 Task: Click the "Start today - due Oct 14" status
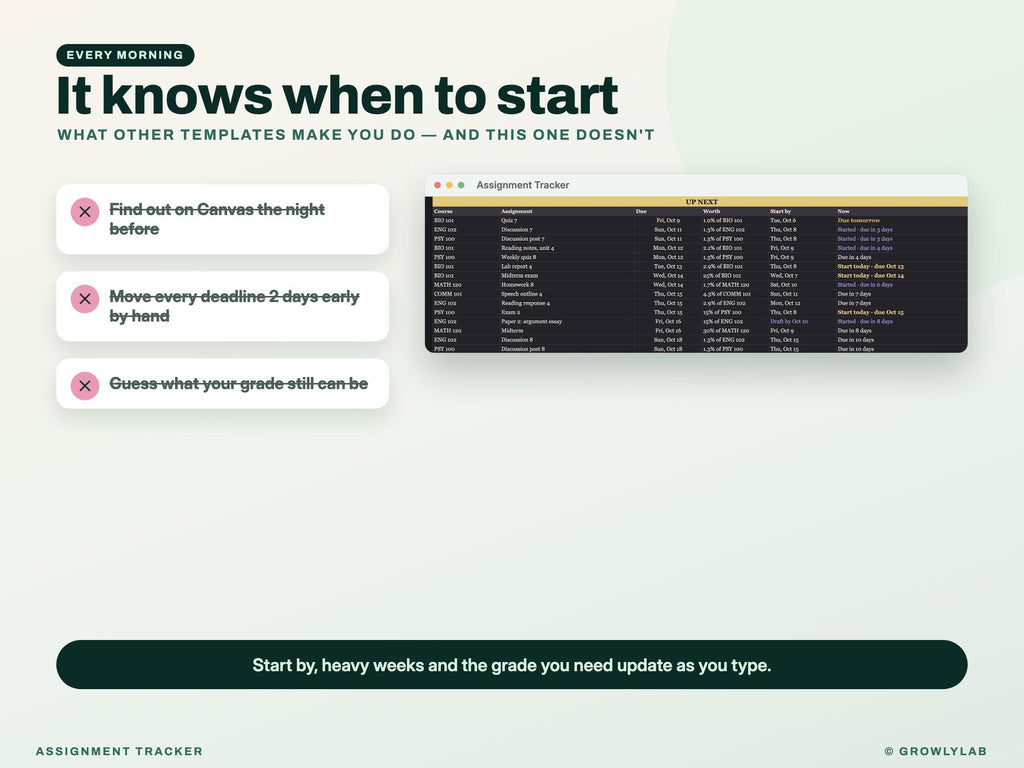871,276
